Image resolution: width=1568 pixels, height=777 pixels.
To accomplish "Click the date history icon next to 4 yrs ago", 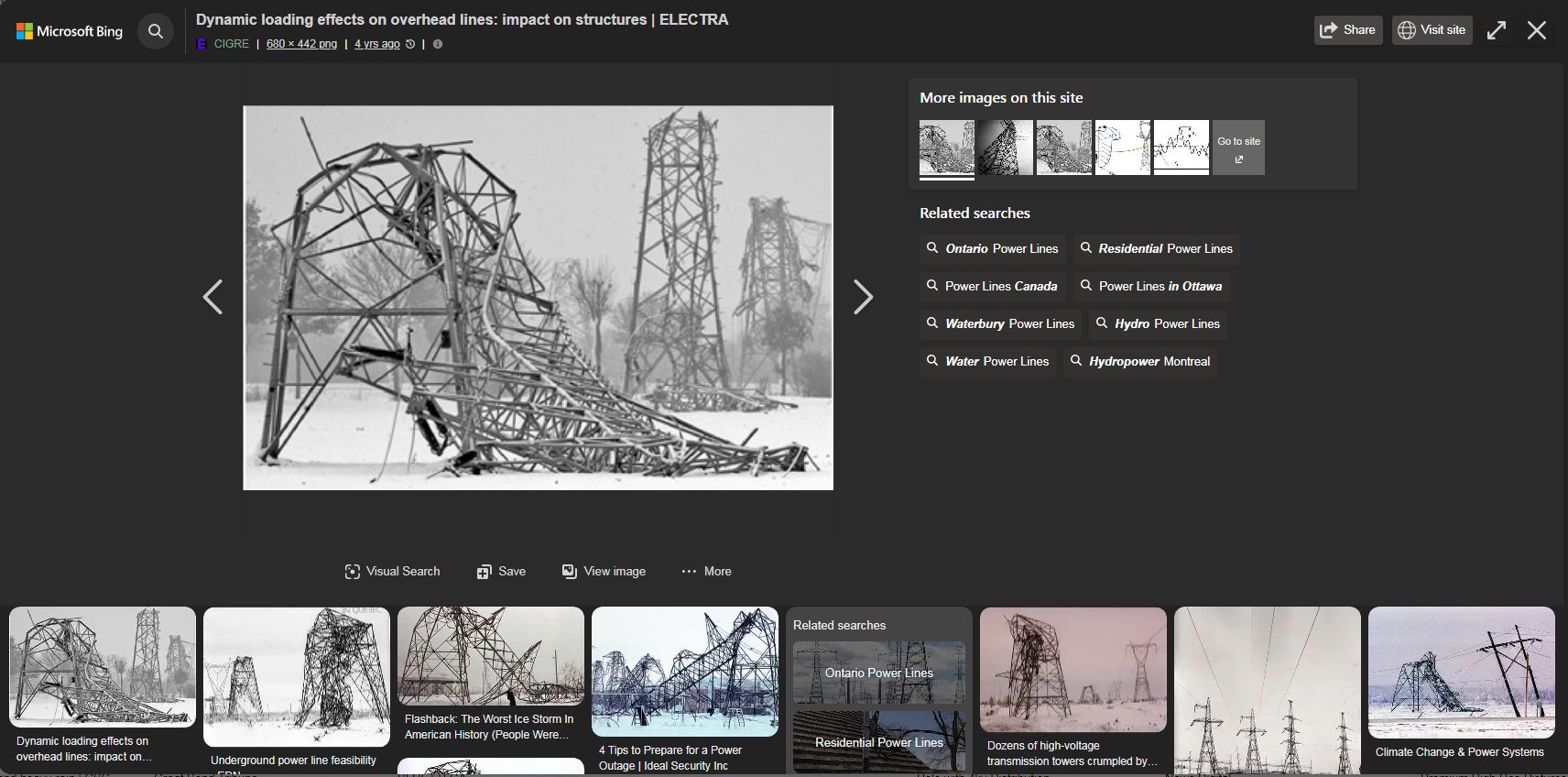I will [x=410, y=44].
